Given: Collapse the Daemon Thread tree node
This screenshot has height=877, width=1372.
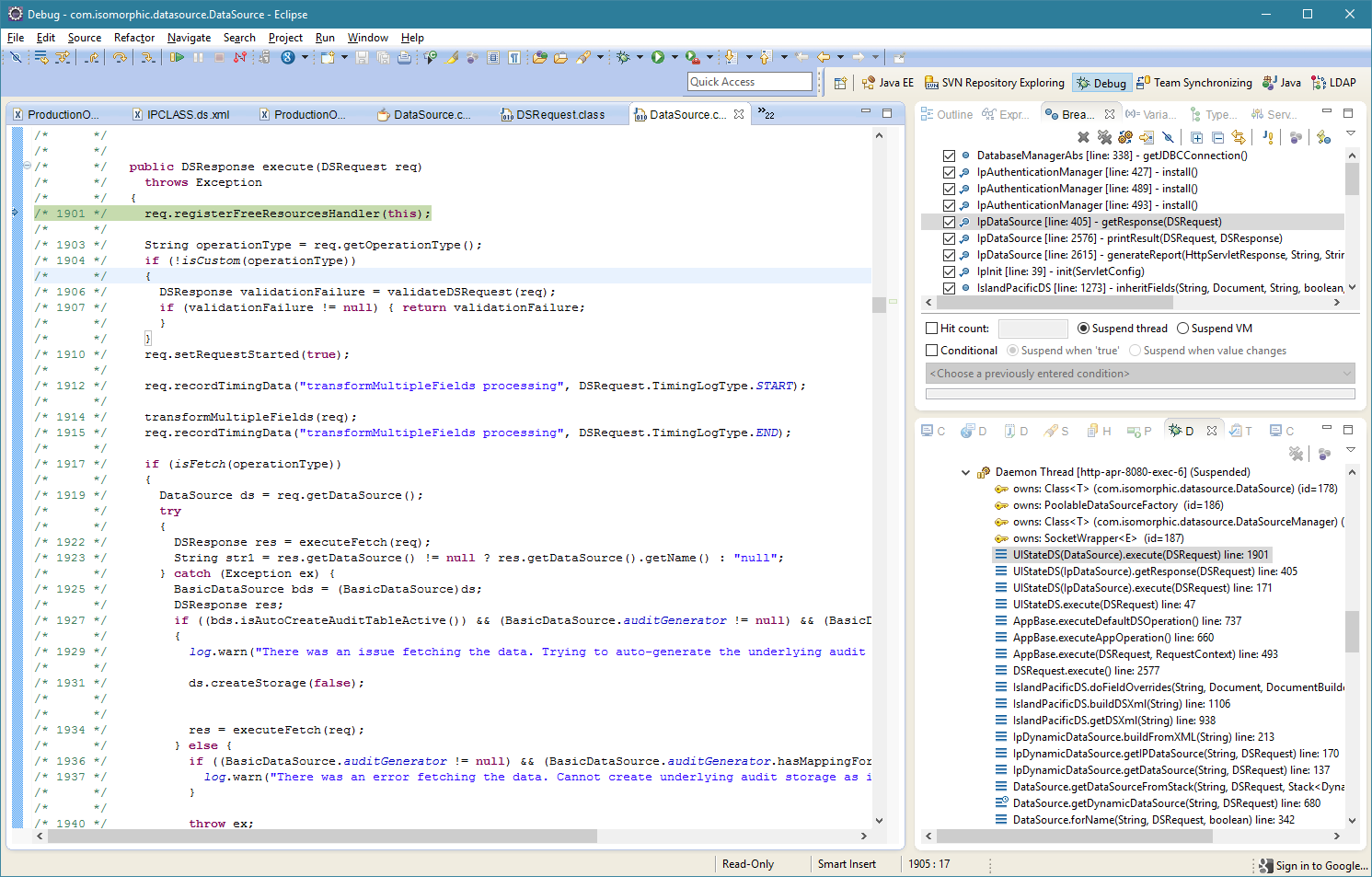Looking at the screenshot, I should point(965,472).
